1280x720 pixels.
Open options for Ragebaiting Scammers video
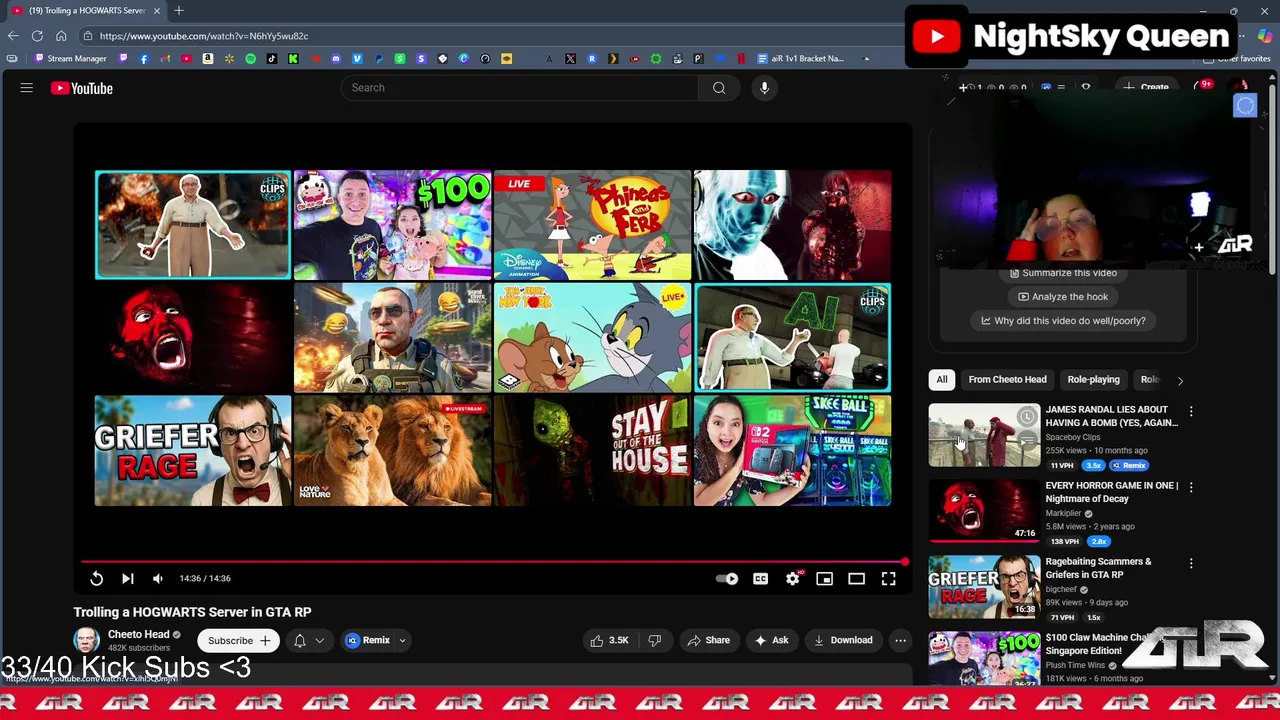click(x=1191, y=563)
